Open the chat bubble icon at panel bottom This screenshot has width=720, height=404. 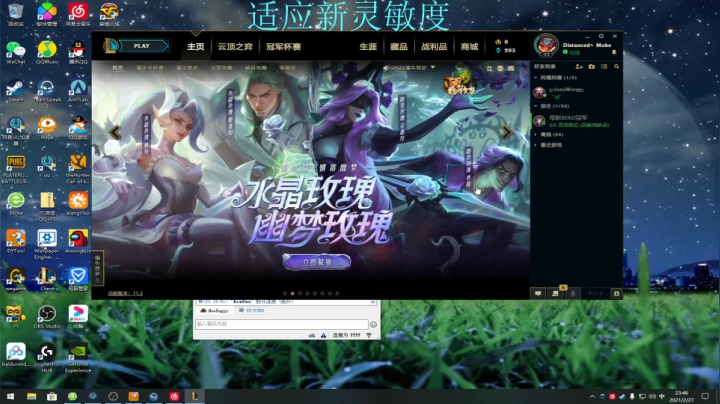[x=538, y=293]
